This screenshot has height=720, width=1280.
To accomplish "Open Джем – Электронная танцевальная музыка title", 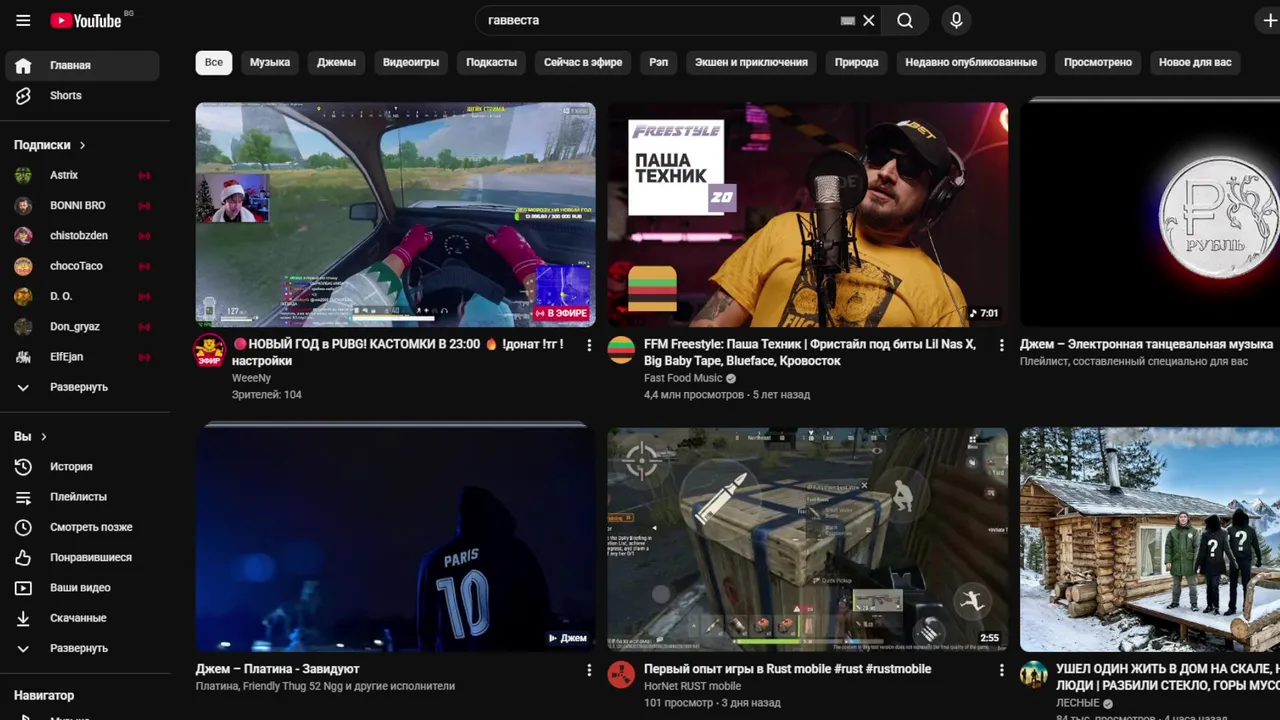I will click(1146, 344).
